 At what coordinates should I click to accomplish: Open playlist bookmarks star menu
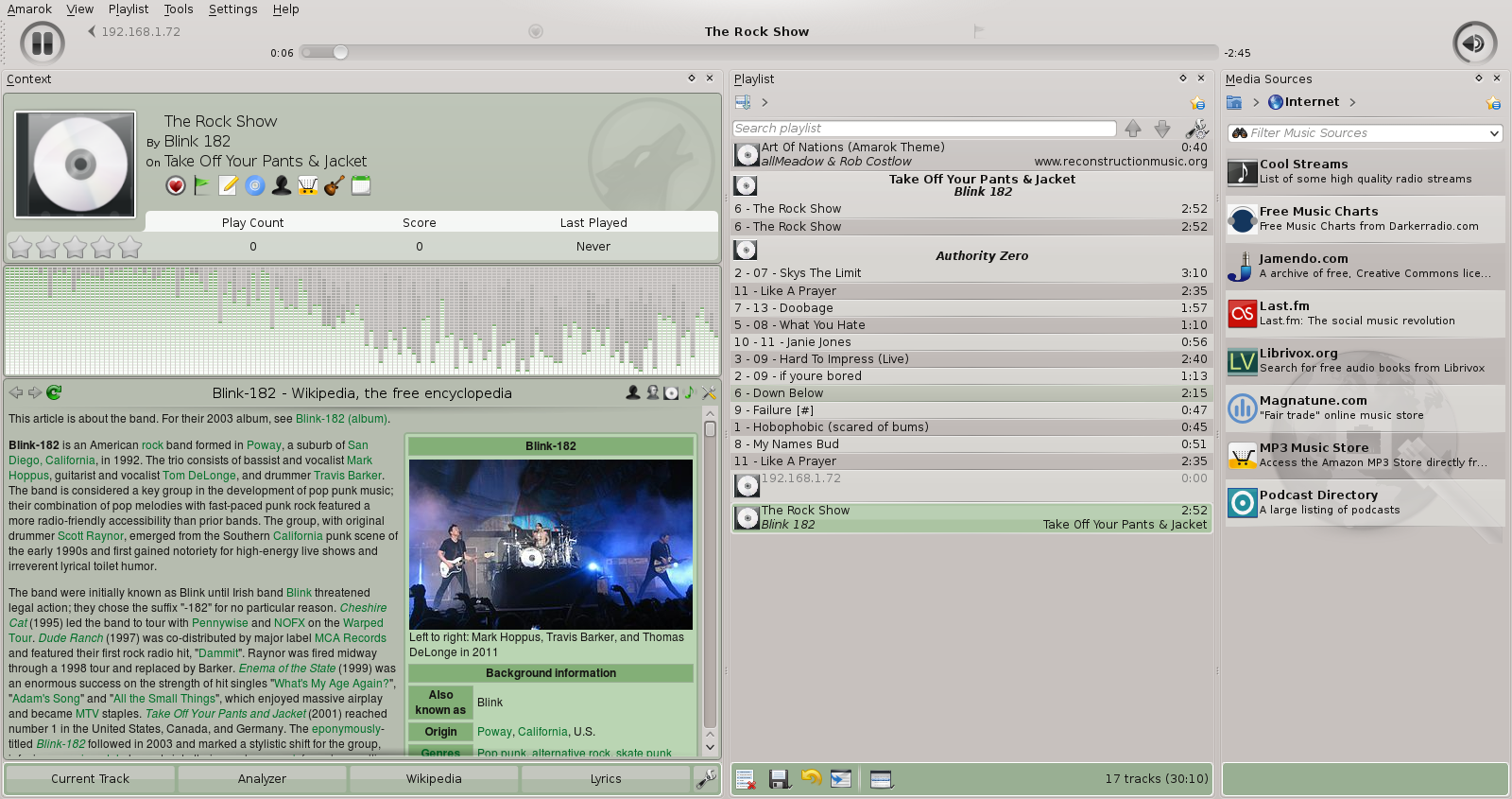[1198, 102]
